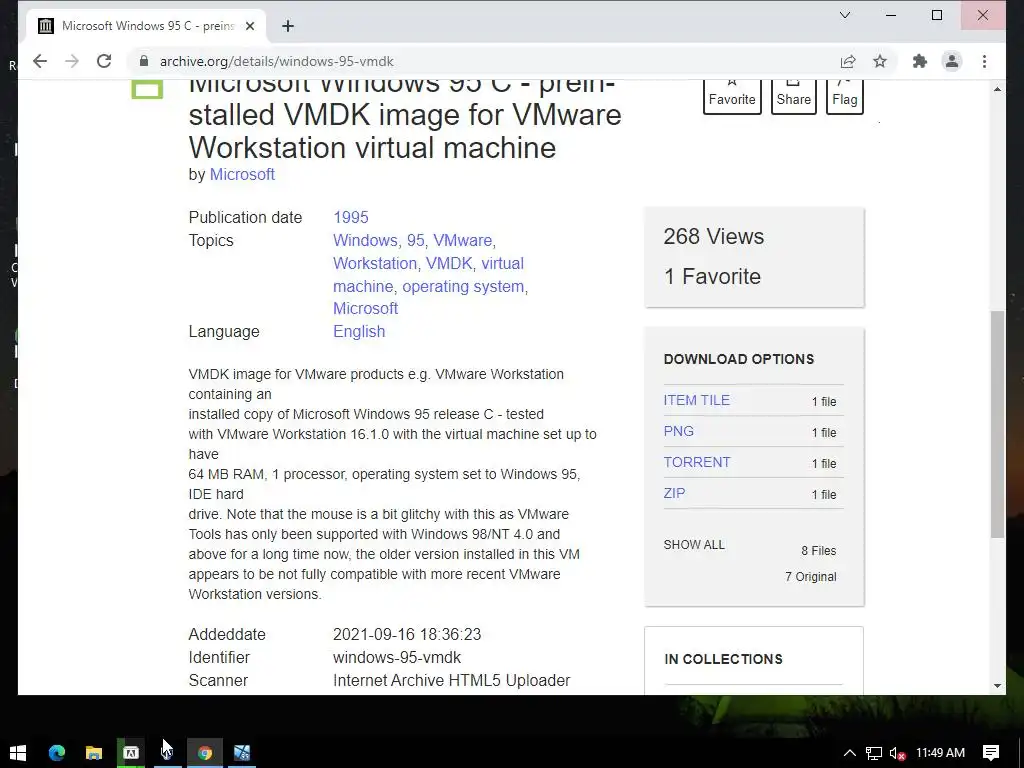Select the Microsoft Windows 95 C tab
The width and height of the screenshot is (1024, 768).
(146, 26)
